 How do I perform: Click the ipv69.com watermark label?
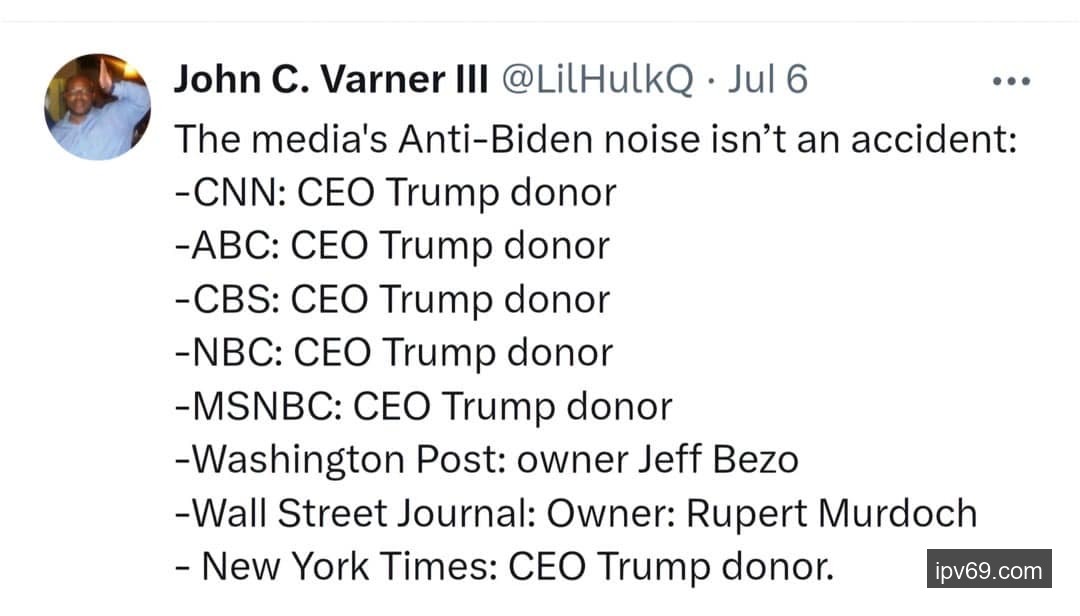988,572
